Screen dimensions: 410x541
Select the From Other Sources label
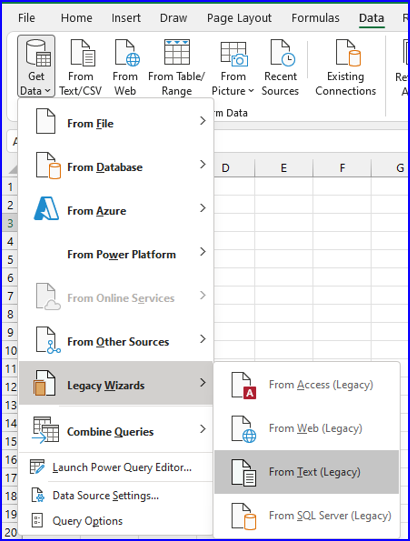pos(118,342)
